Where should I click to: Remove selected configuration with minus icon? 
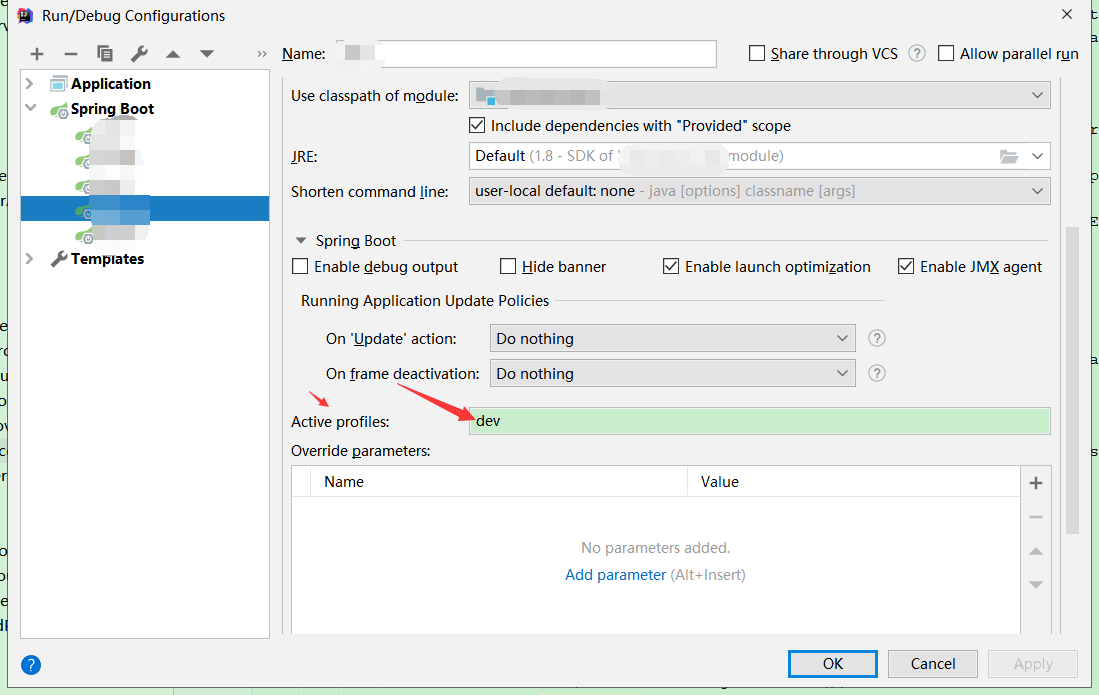[71, 54]
